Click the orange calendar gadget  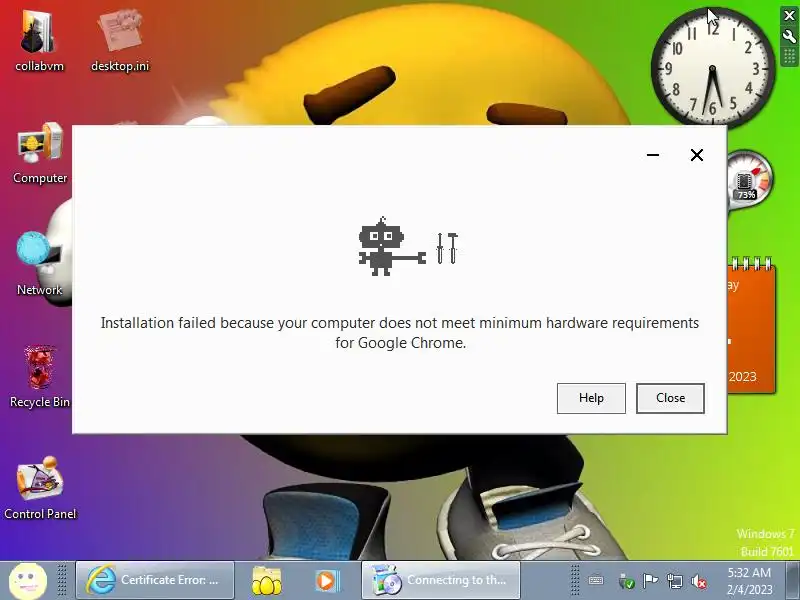[x=751, y=326]
